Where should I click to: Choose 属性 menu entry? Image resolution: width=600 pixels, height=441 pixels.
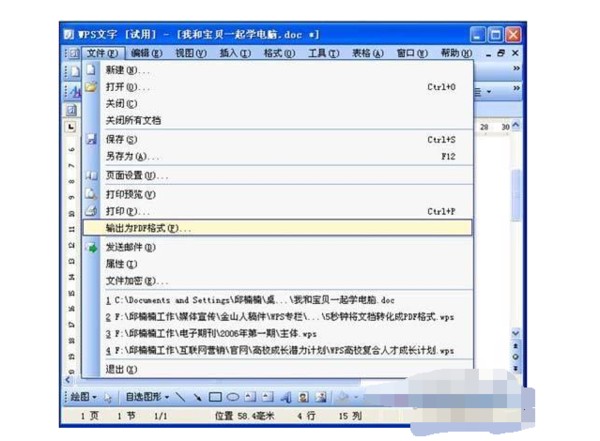pos(278,264)
